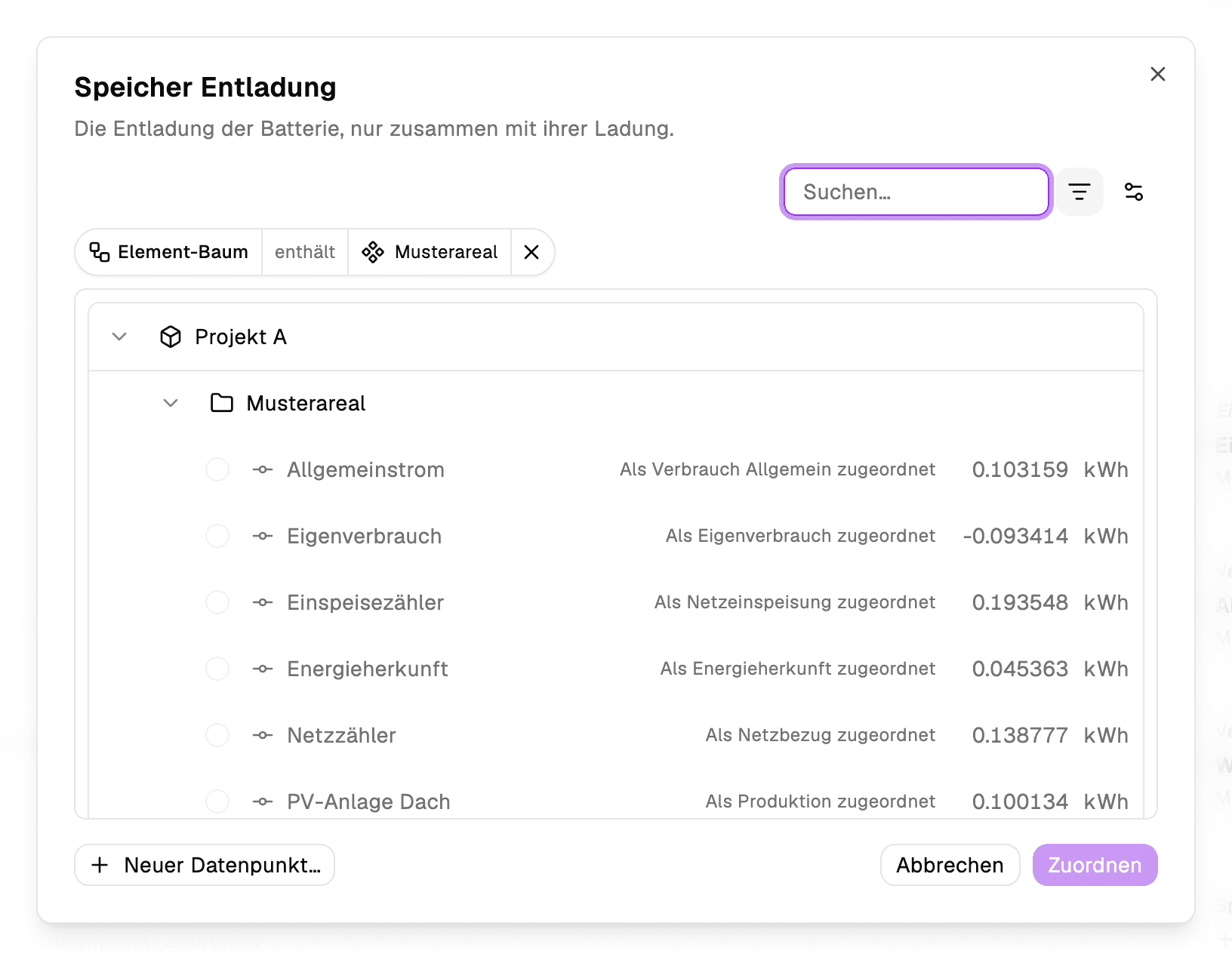Click the Zuordnen button
This screenshot has height=960, width=1232.
click(1095, 865)
